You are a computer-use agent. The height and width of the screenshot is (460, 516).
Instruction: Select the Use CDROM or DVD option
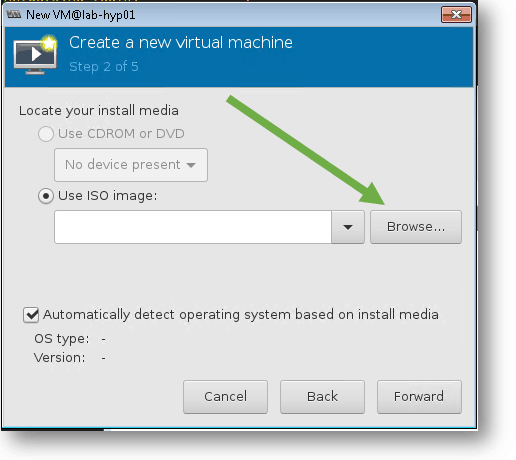[x=46, y=134]
